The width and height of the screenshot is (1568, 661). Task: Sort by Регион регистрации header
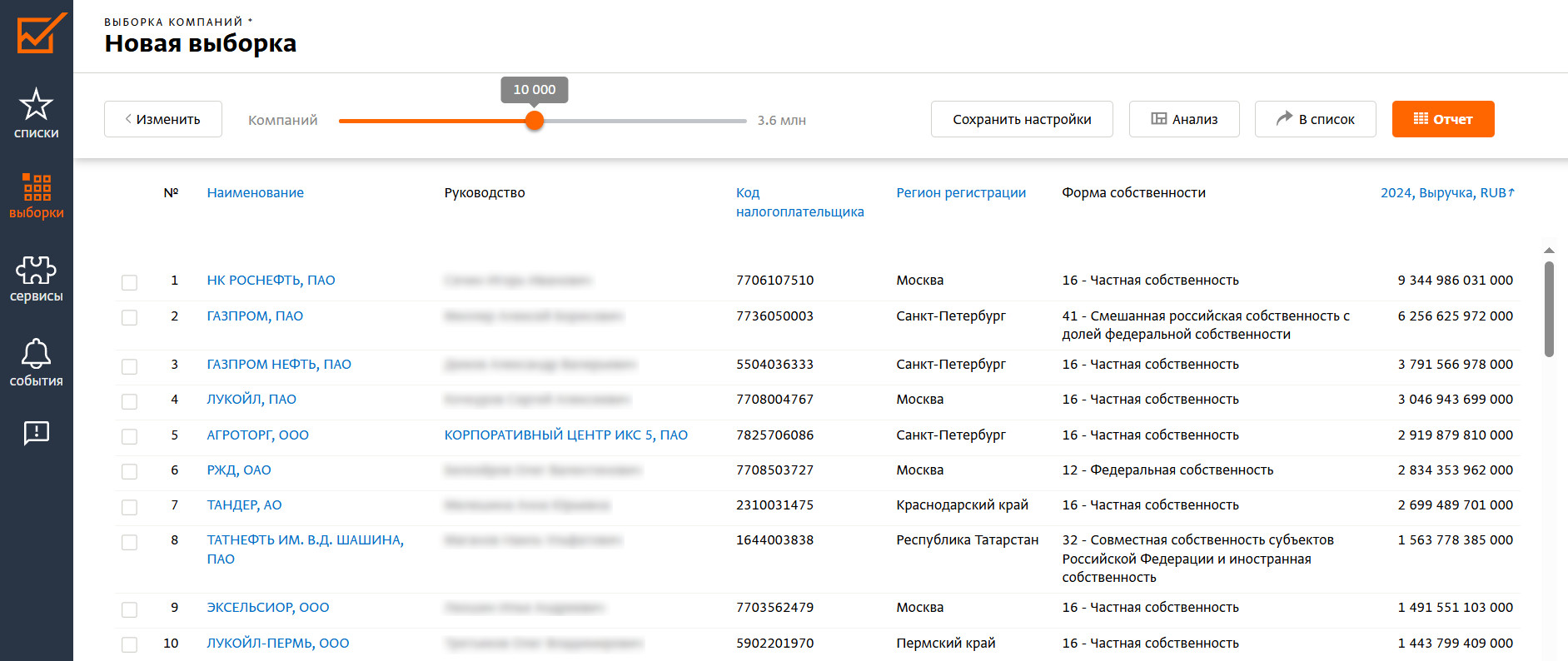click(961, 192)
